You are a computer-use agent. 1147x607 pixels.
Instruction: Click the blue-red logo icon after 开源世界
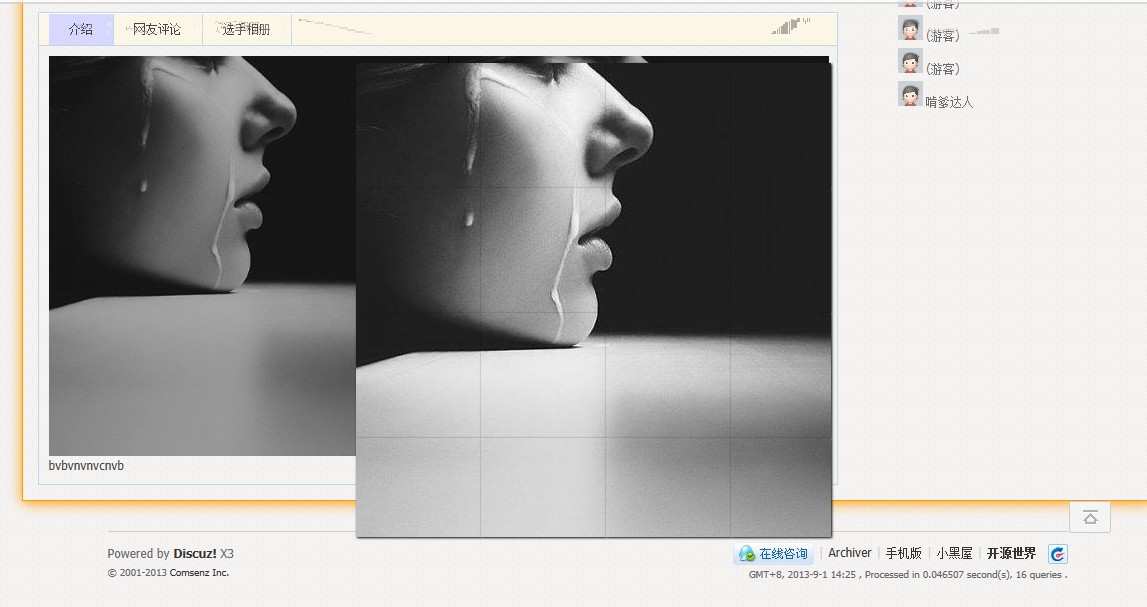(1058, 554)
